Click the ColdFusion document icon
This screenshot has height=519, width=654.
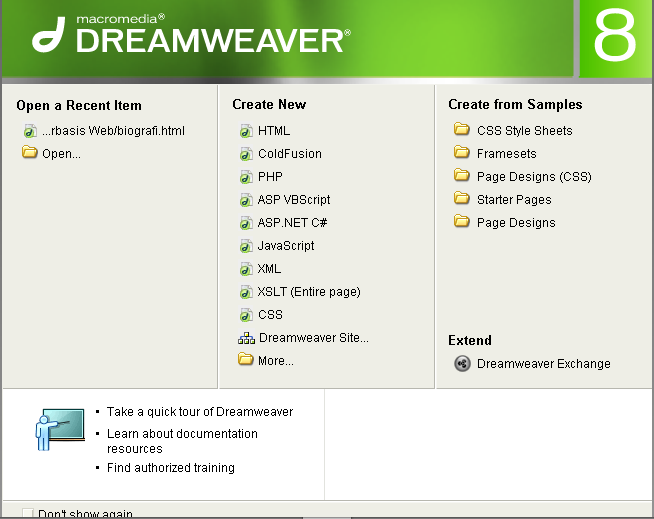pos(246,154)
